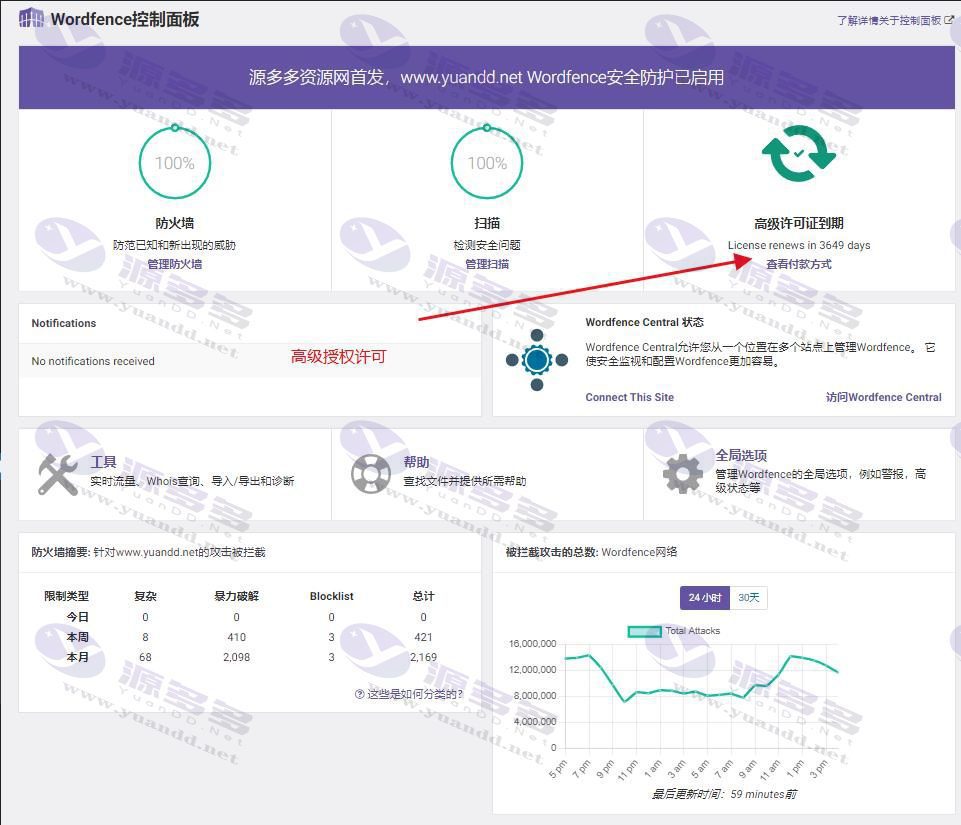Viewport: 961px width, 825px height.
Task: Click the 被拦截攻击的总数 panel heading
Action: [x=591, y=552]
